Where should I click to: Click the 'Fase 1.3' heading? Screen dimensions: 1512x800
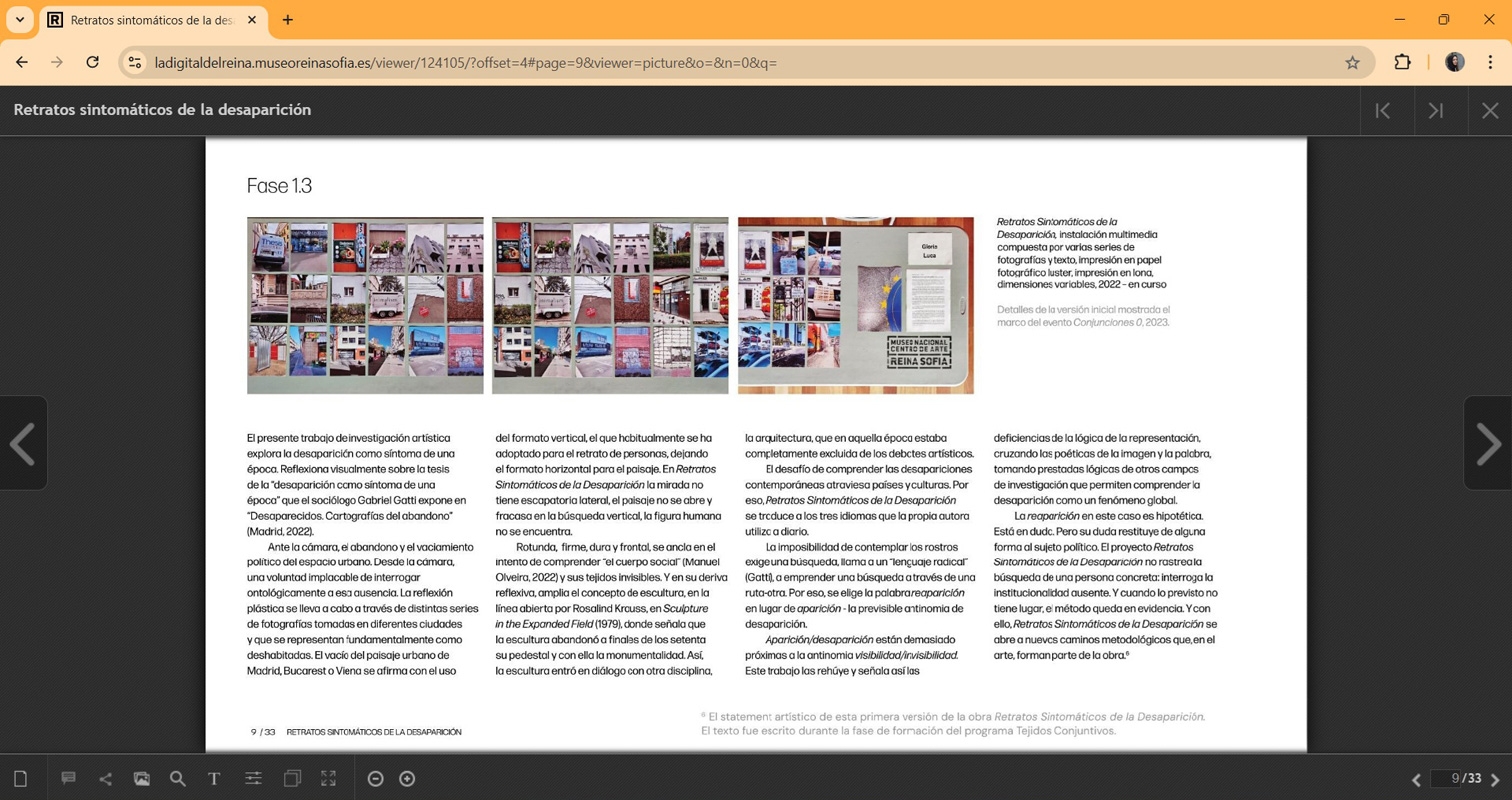point(280,186)
